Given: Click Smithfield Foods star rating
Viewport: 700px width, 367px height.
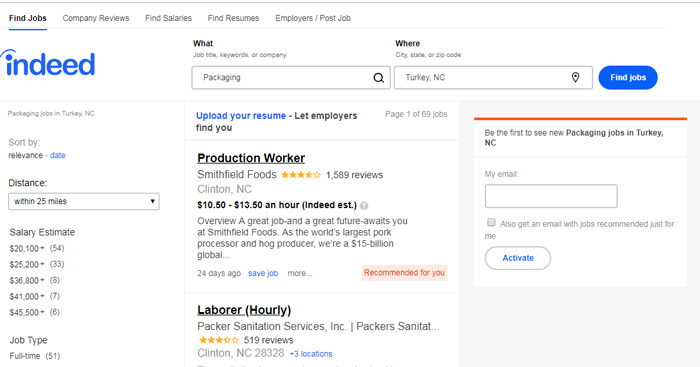Looking at the screenshot, I should 301,175.
